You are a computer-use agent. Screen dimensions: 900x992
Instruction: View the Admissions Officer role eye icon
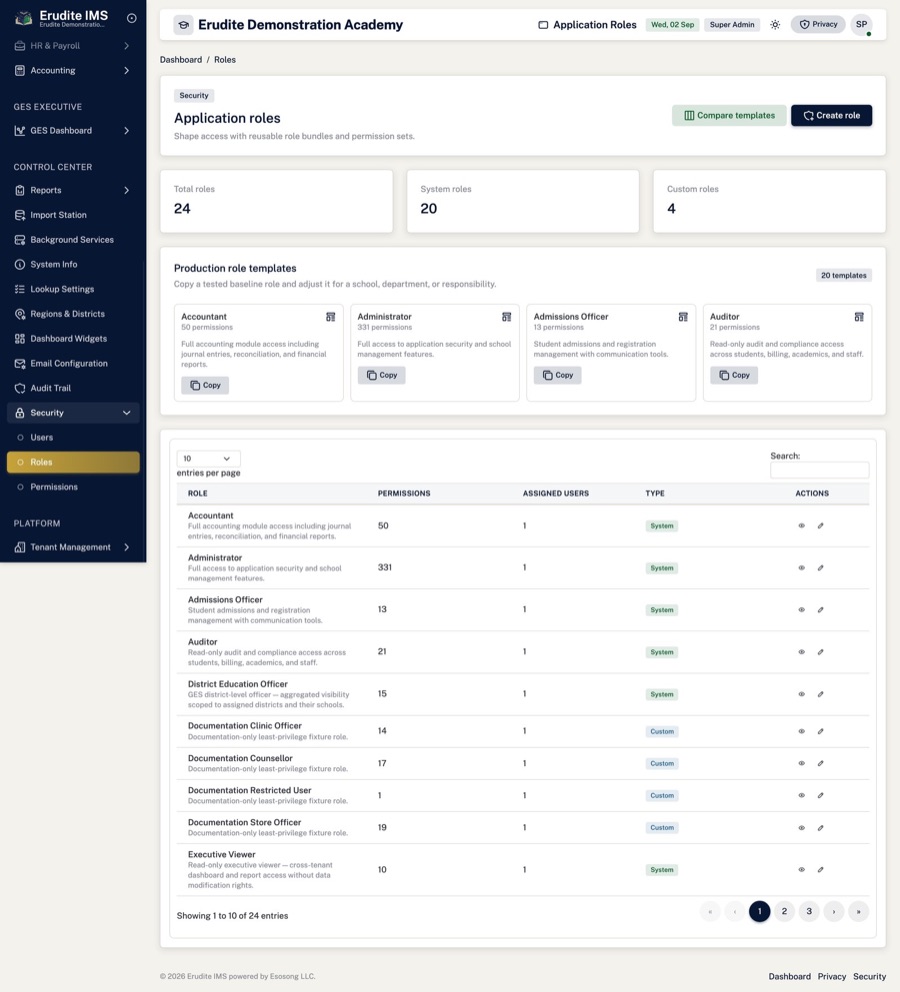[801, 610]
